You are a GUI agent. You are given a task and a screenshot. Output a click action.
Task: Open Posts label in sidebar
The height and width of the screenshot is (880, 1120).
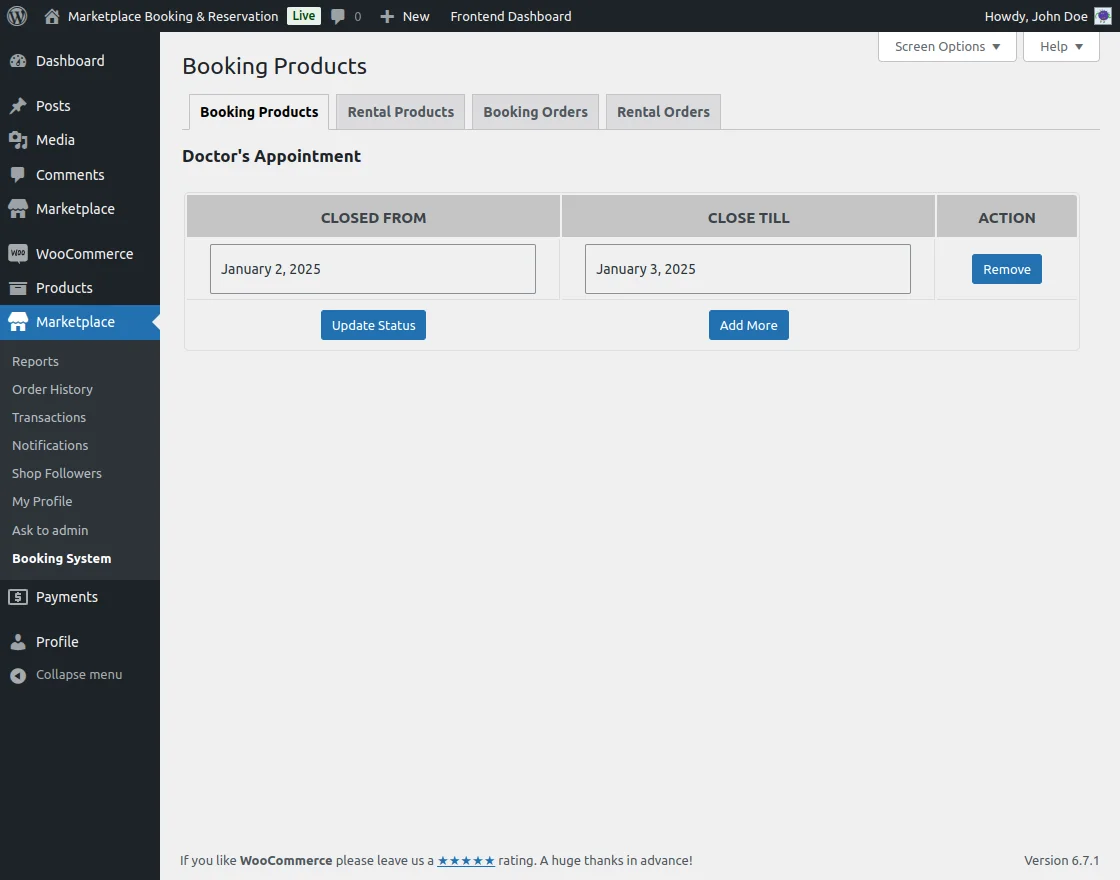pyautogui.click(x=54, y=106)
